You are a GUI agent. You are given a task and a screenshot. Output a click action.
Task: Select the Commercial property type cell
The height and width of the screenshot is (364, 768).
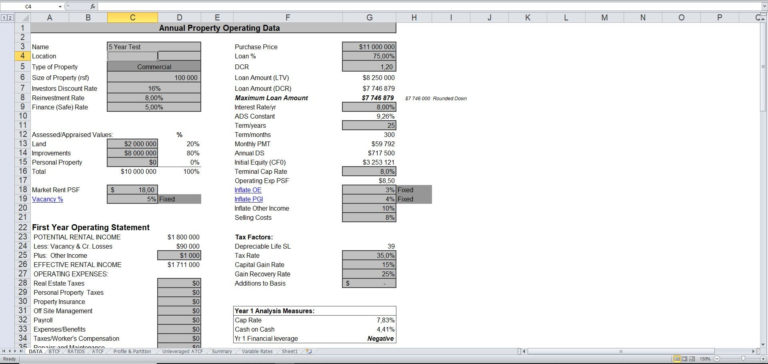point(154,67)
